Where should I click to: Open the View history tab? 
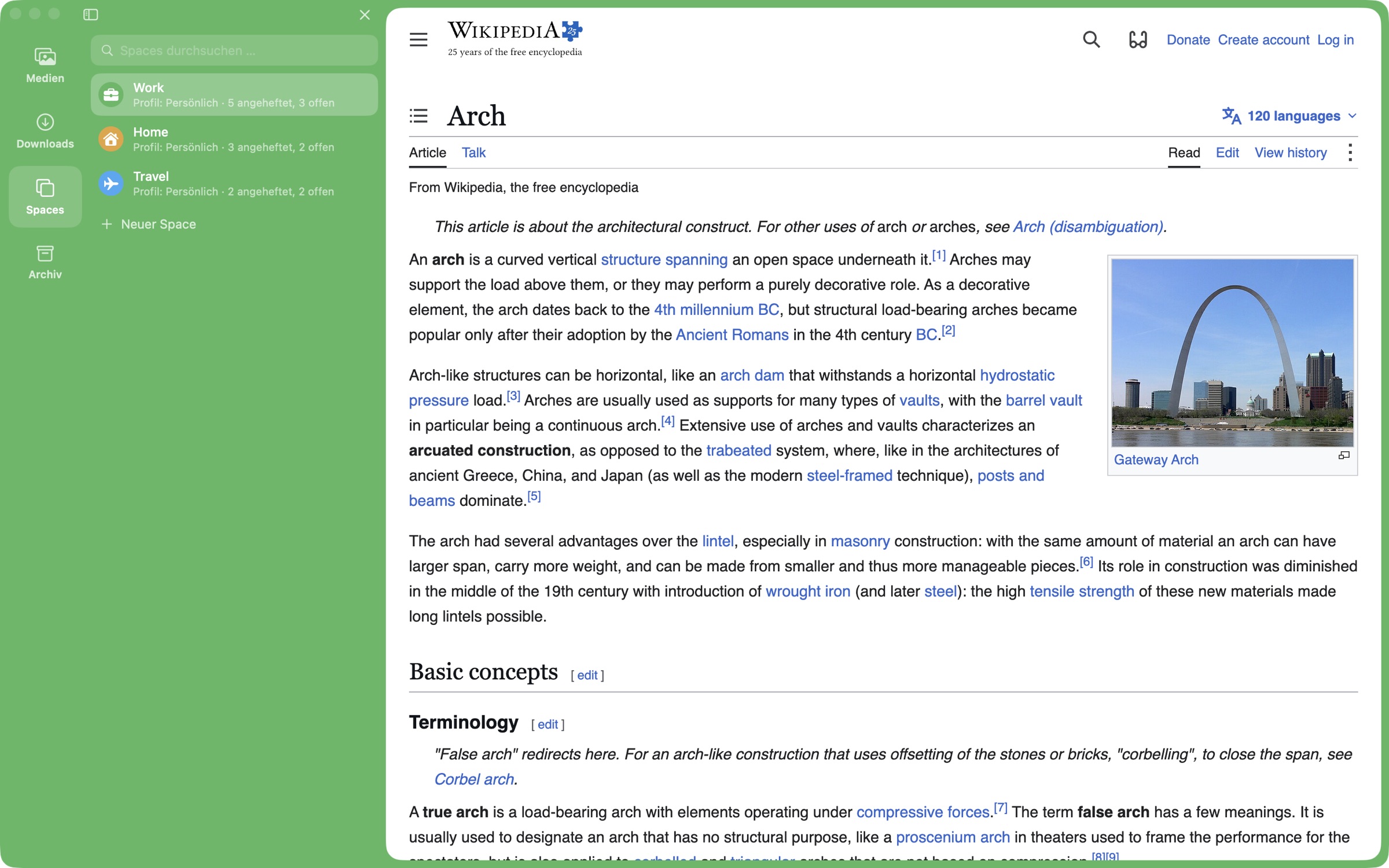tap(1291, 153)
